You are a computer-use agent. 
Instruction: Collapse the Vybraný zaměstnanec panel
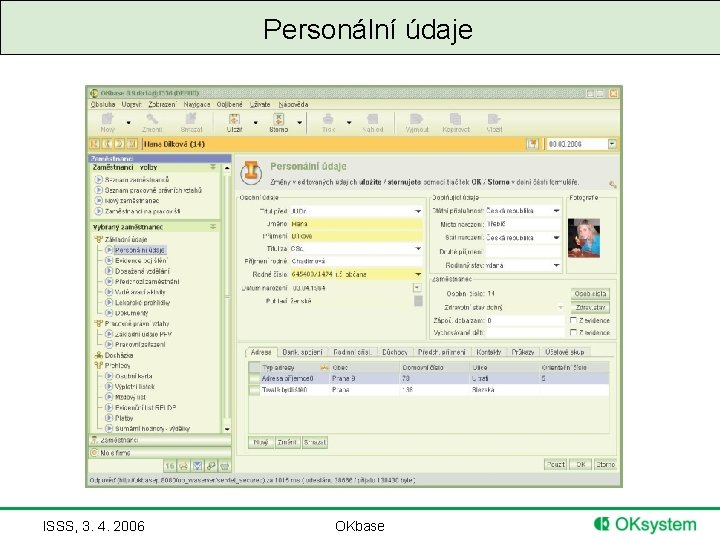[x=213, y=227]
